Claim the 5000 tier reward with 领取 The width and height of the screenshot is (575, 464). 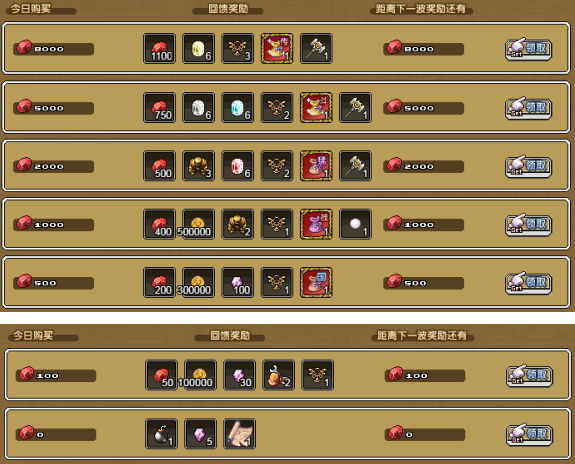(528, 108)
